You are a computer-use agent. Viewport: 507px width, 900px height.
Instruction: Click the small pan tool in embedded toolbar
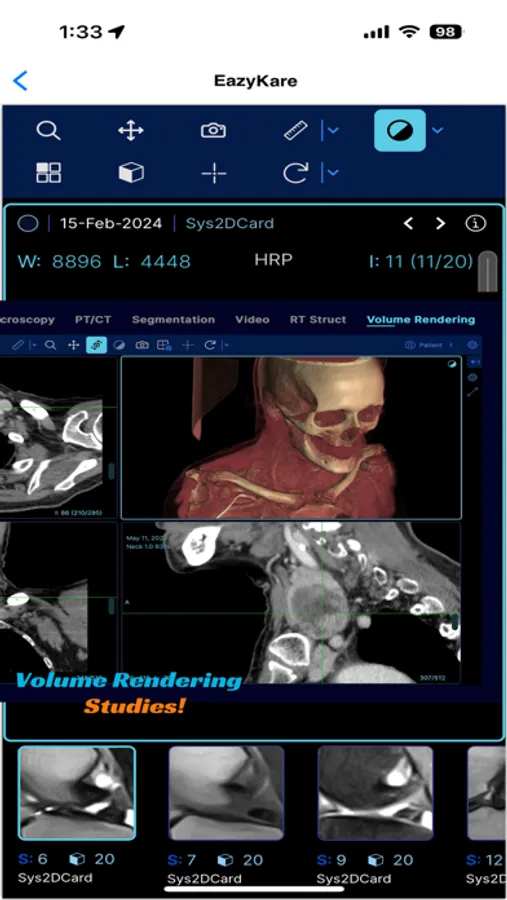coord(73,345)
